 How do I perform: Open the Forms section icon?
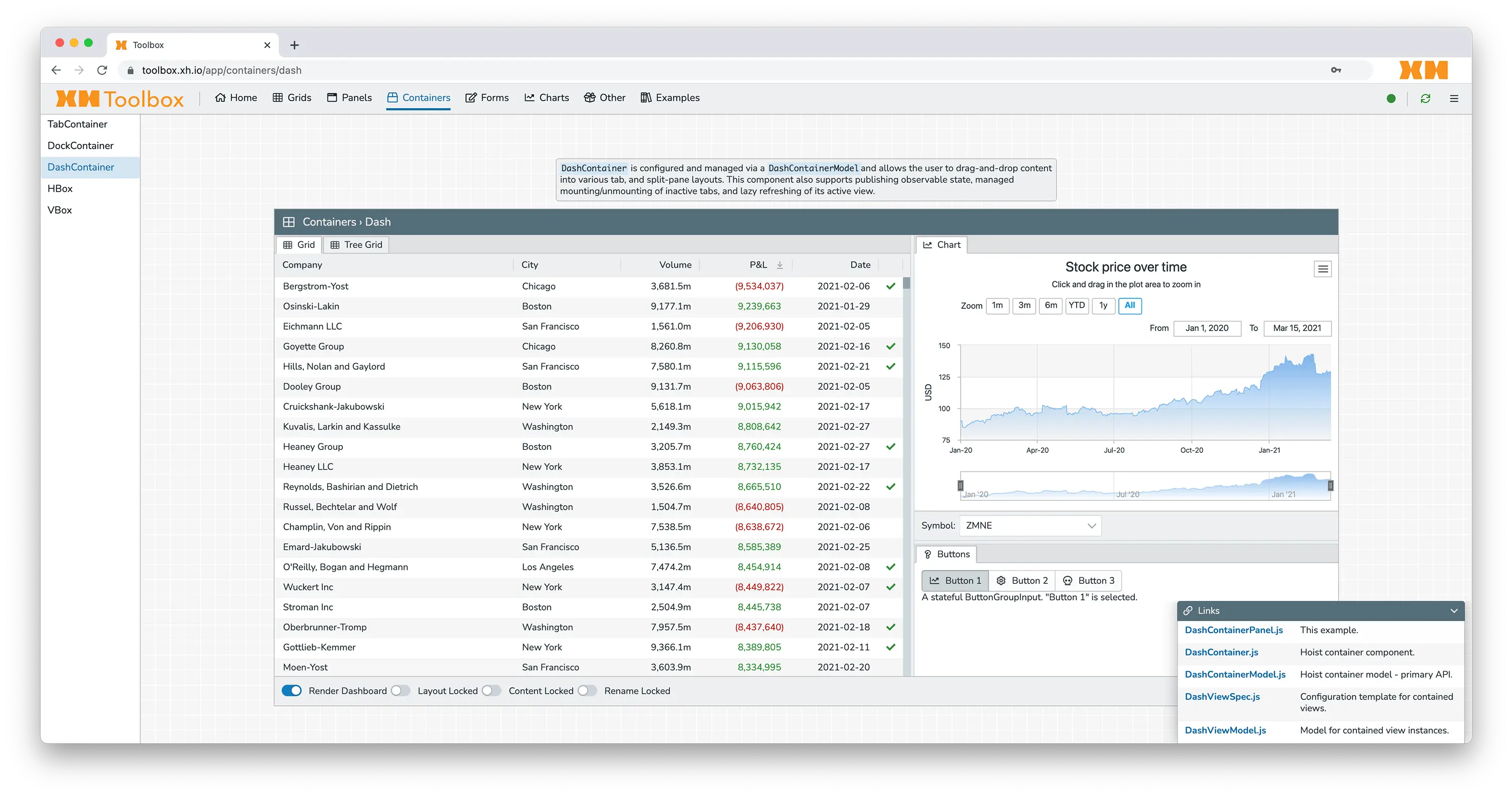coord(470,97)
